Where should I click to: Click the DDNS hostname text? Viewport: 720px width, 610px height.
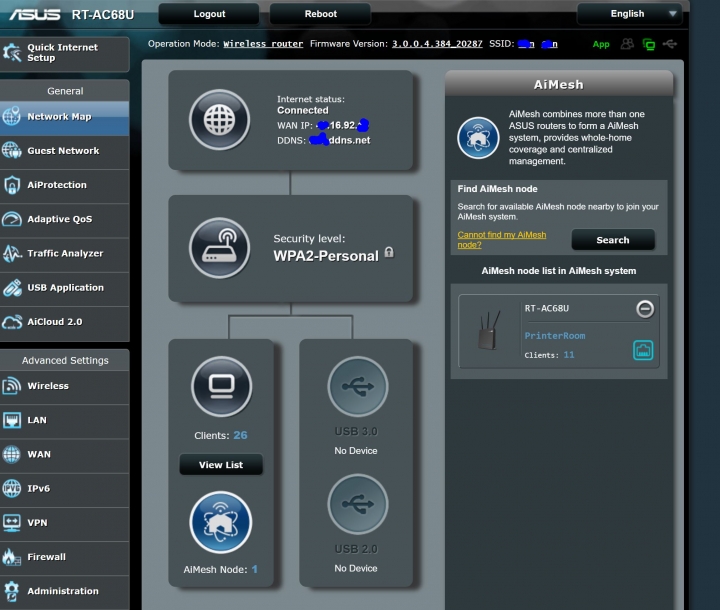[339, 140]
